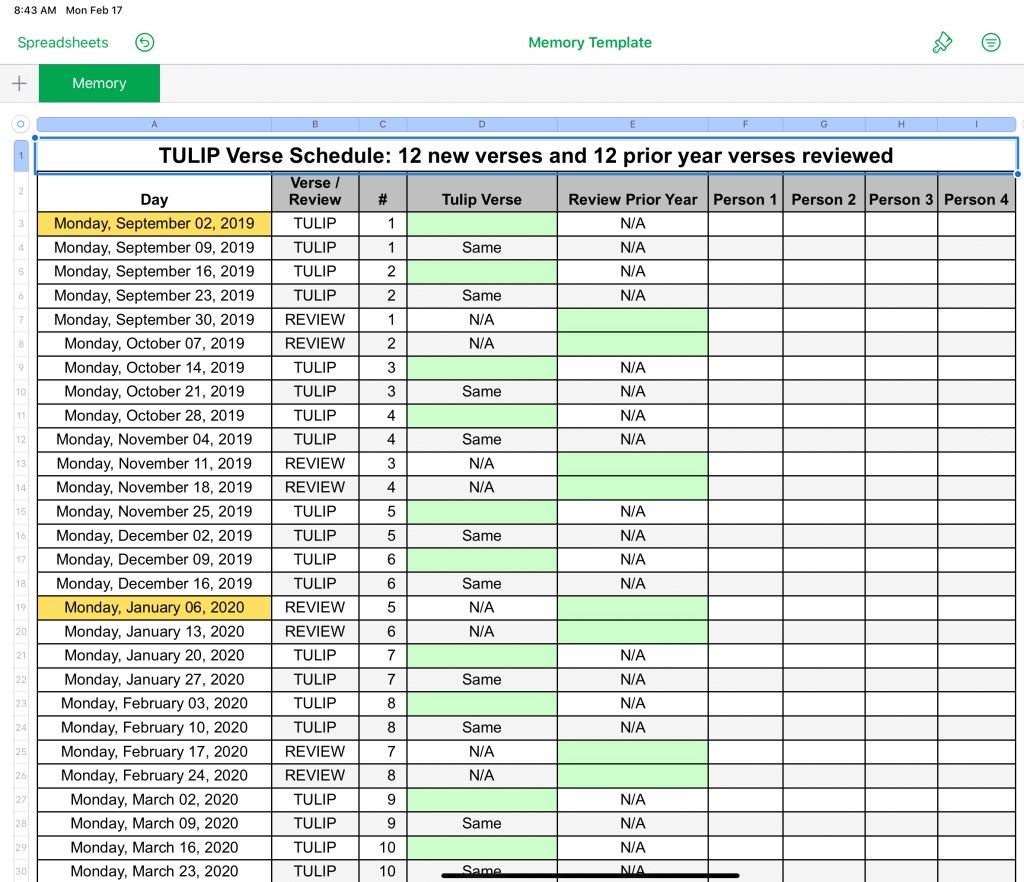Switch to the Memory sheet tab
The width and height of the screenshot is (1024, 882).
point(99,84)
